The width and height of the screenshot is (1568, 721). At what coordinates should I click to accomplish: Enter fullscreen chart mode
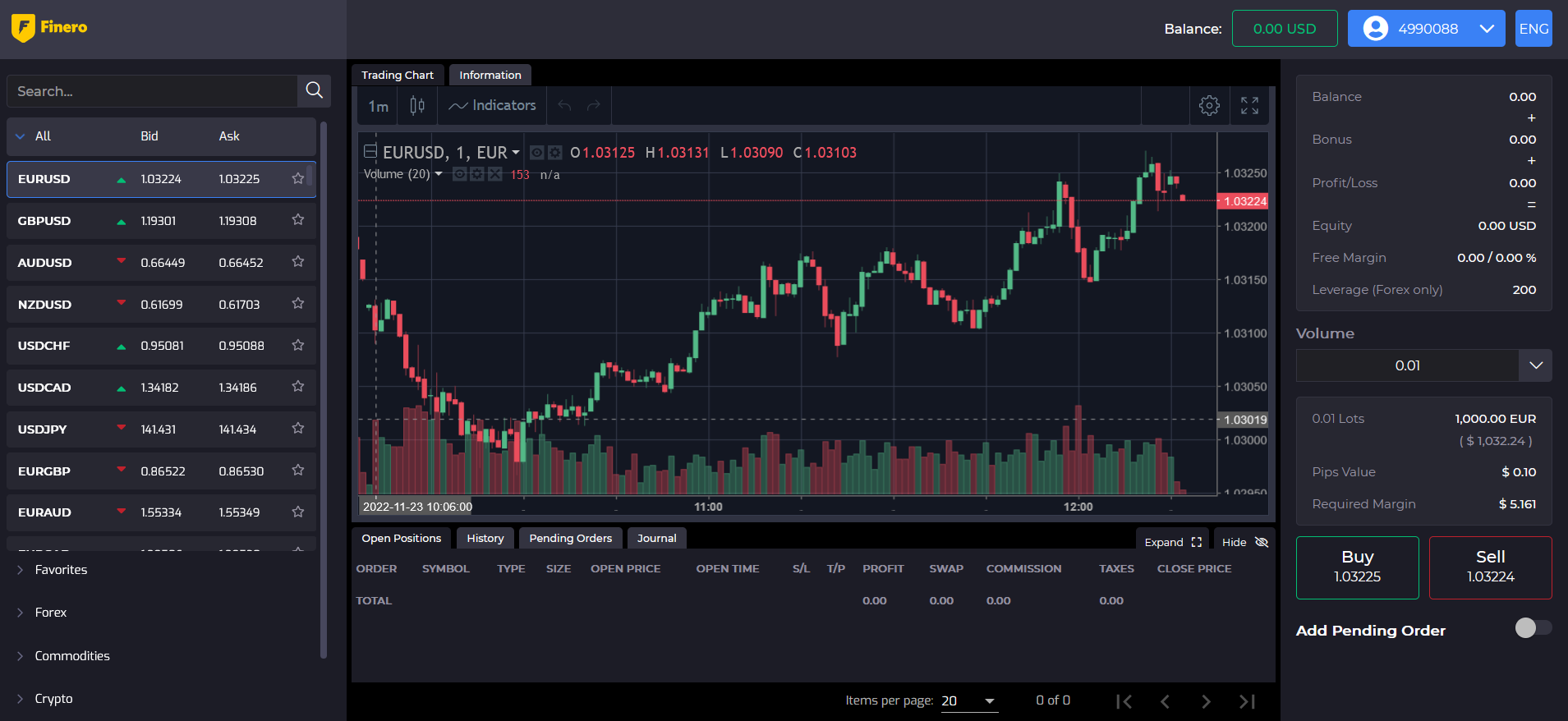pyautogui.click(x=1249, y=105)
